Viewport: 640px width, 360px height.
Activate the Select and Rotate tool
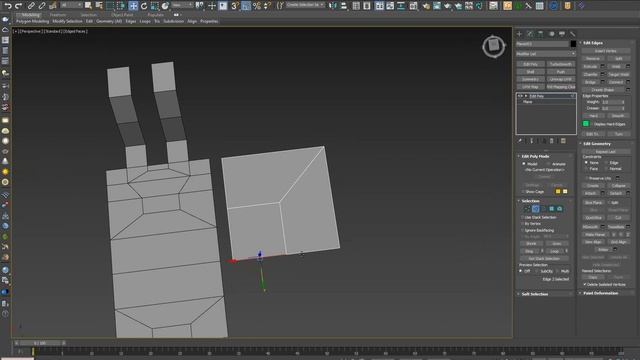[x=144, y=6]
